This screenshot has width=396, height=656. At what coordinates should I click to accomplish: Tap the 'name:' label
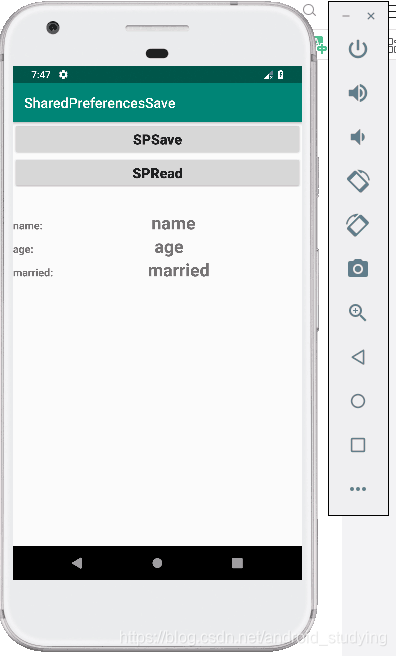tap(28, 226)
